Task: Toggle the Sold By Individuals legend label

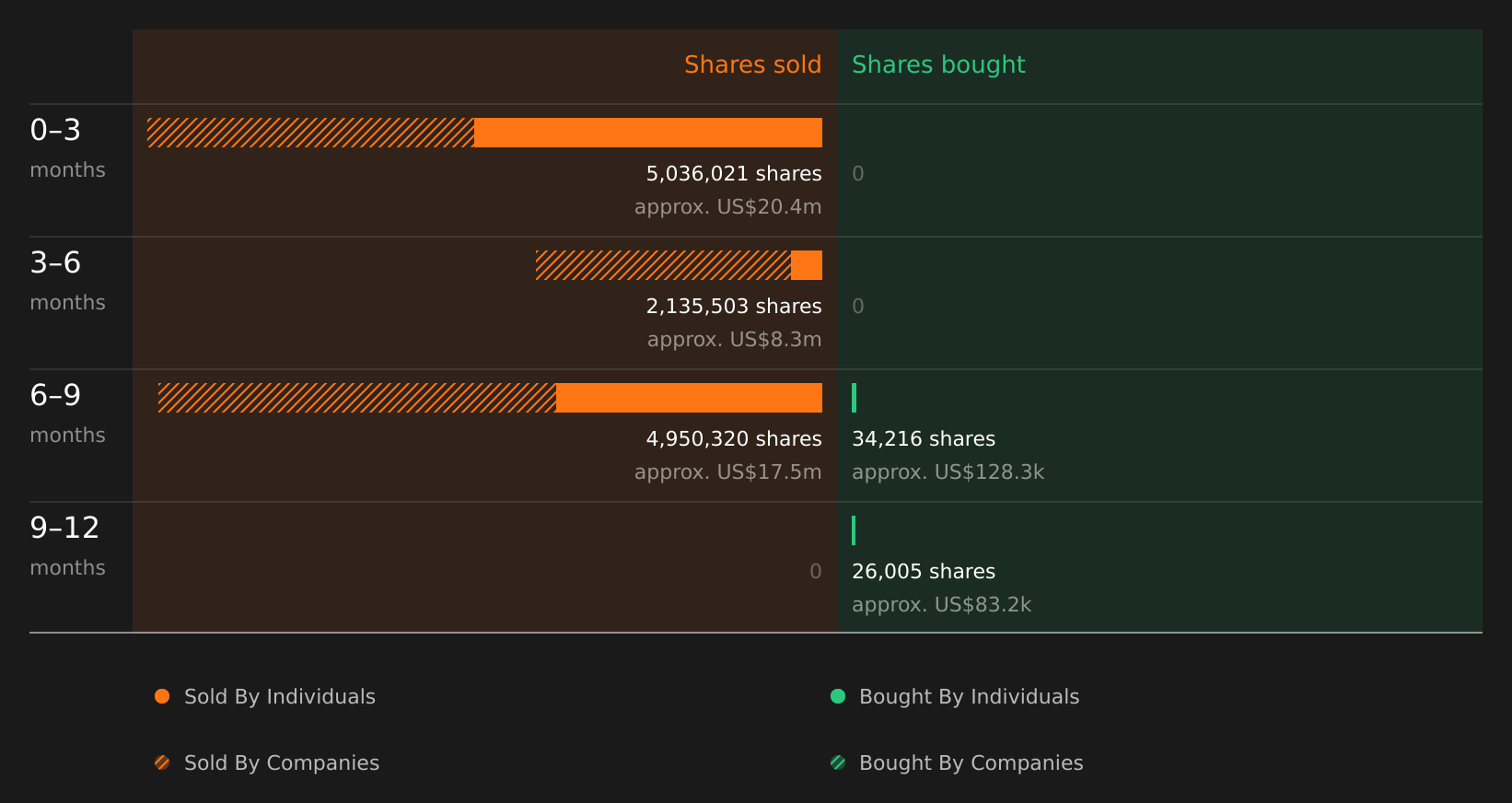Action: (x=280, y=697)
